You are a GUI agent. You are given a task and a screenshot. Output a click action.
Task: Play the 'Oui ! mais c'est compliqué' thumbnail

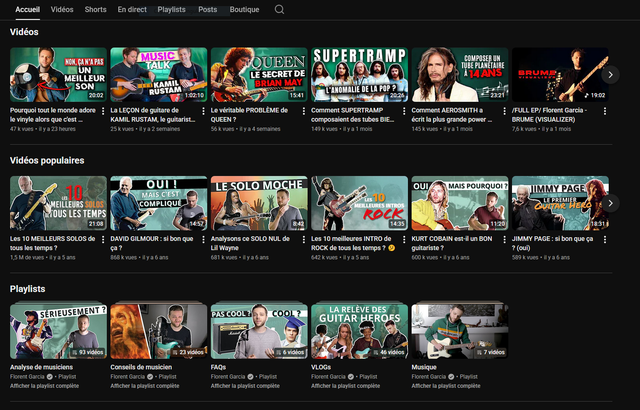click(159, 203)
